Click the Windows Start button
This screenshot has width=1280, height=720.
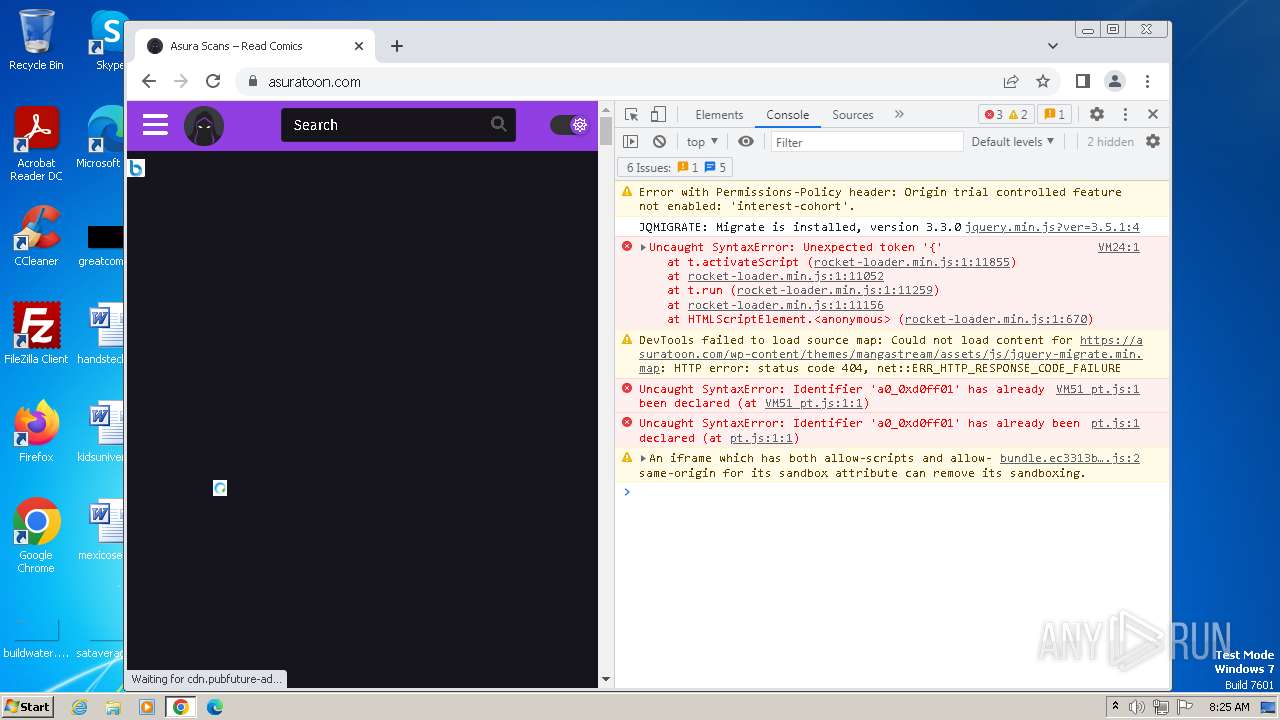click(27, 706)
